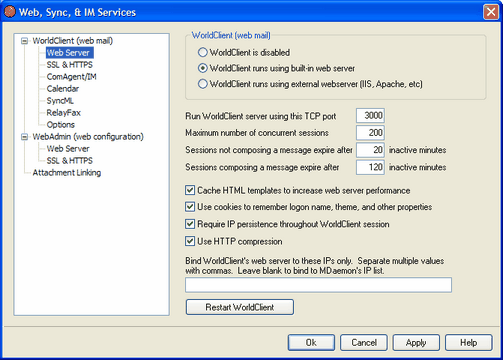Select Web Server under WorldClient
This screenshot has height=360, width=503.
69,53
